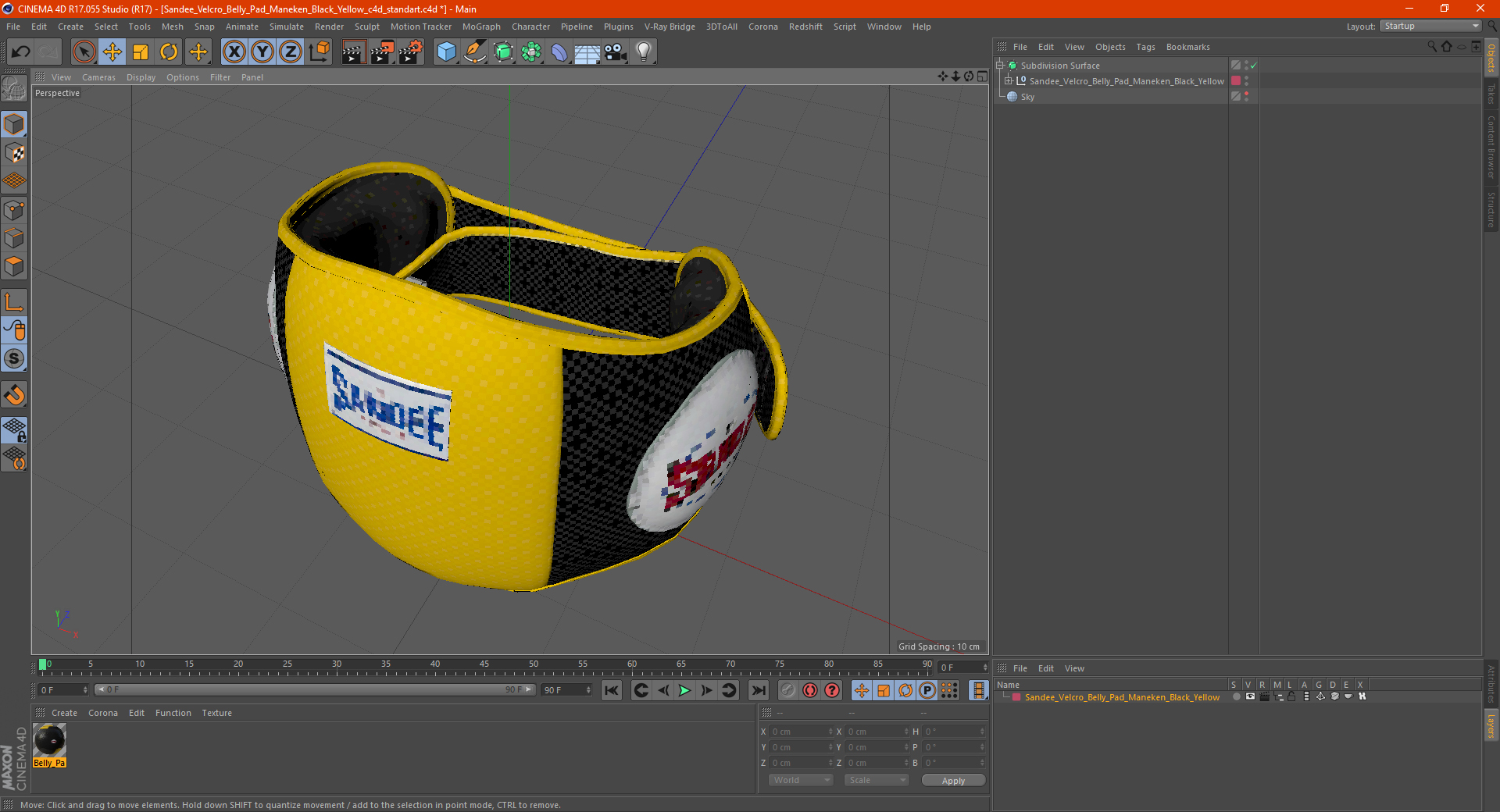Open the Sculpt menu
This screenshot has height=812, width=1500.
(366, 27)
